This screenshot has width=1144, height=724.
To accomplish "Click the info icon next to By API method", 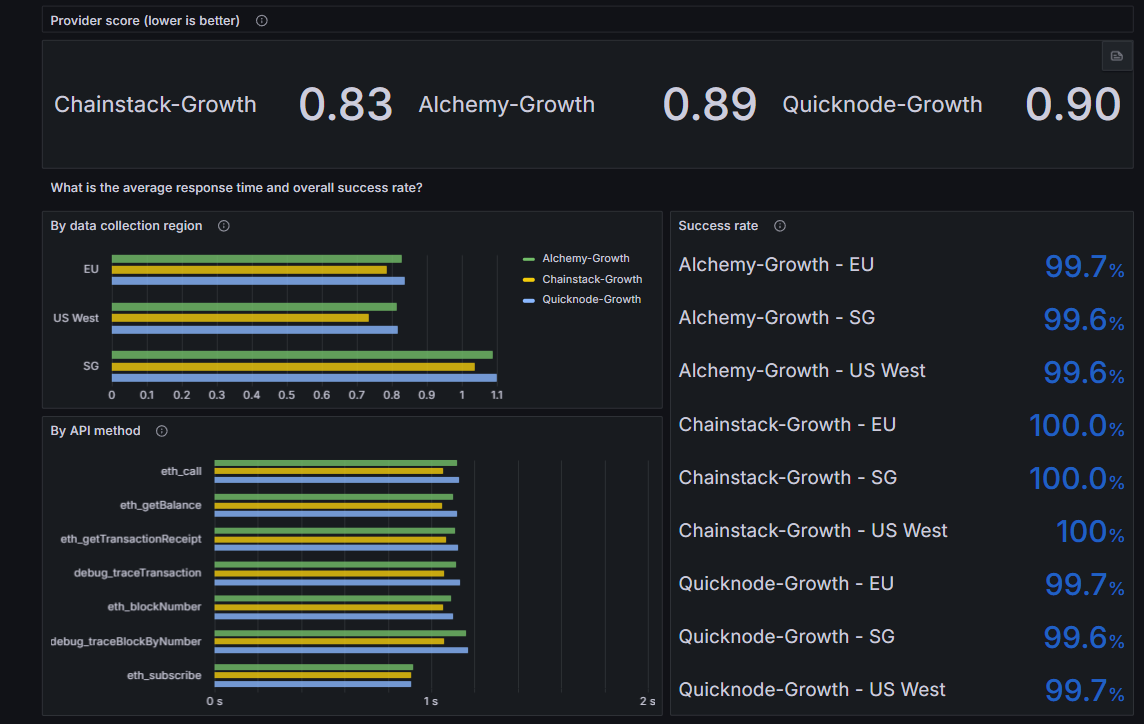I will click(162, 431).
